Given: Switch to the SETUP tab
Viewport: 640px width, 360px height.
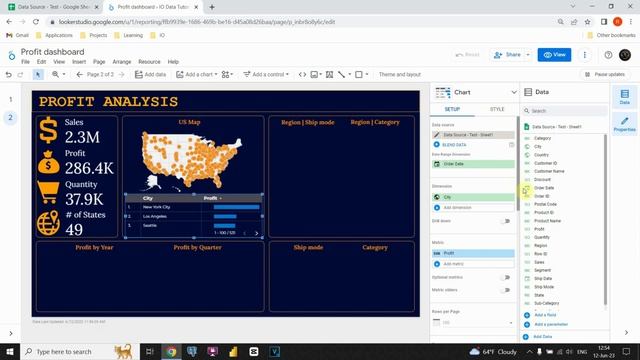Looking at the screenshot, I should click(452, 109).
